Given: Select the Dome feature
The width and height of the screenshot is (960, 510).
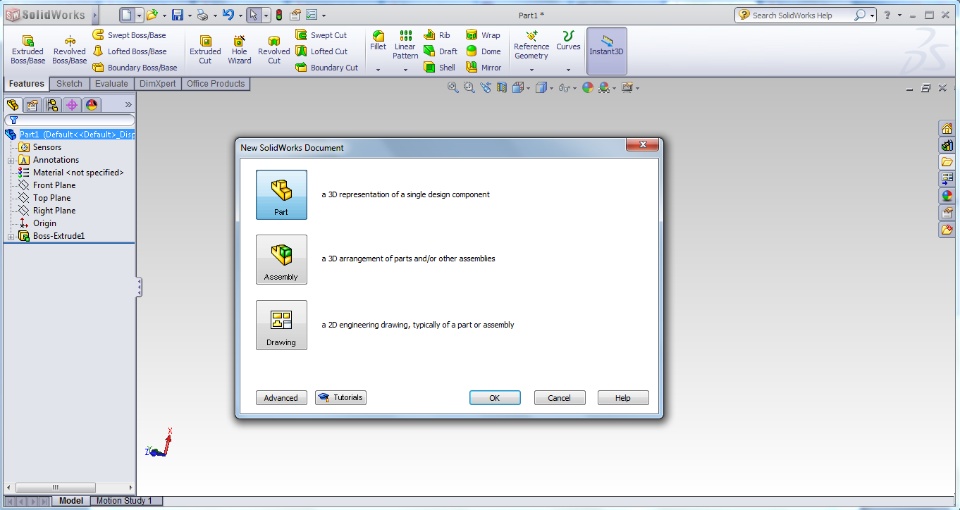Looking at the screenshot, I should [x=484, y=51].
